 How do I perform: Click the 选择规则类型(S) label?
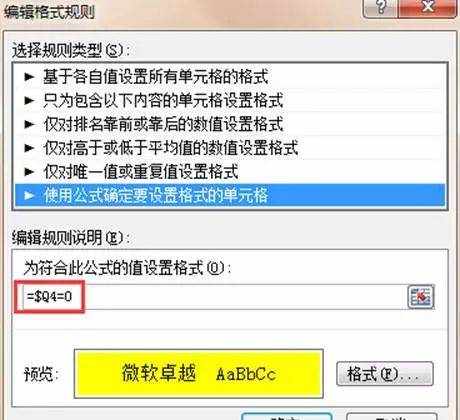click(70, 51)
